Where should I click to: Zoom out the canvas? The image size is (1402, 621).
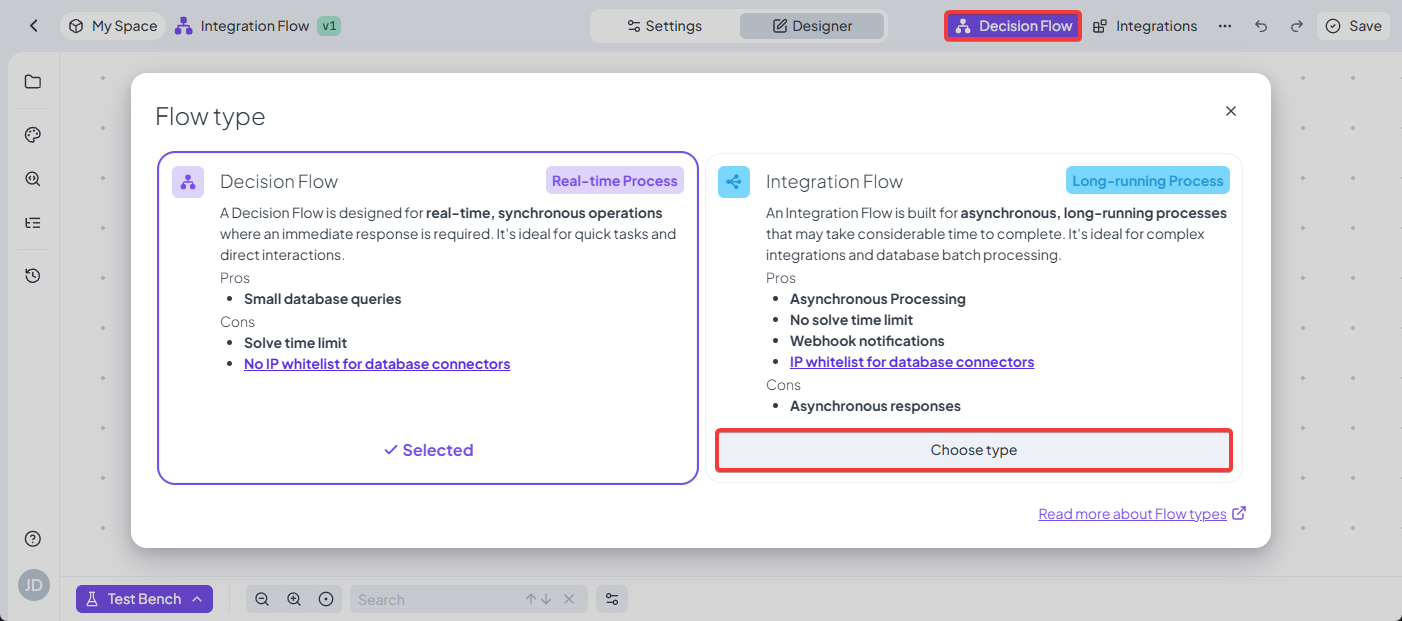[x=262, y=599]
